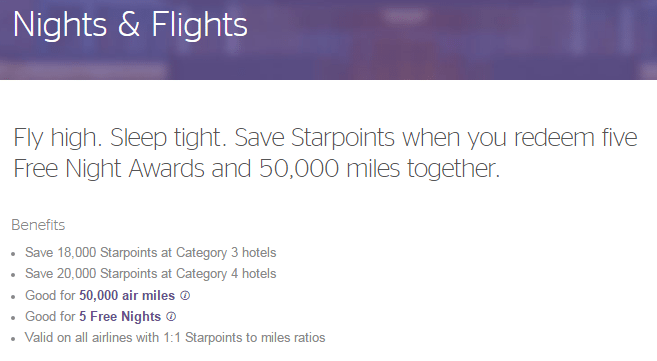Select the Benefits section heading

38,225
